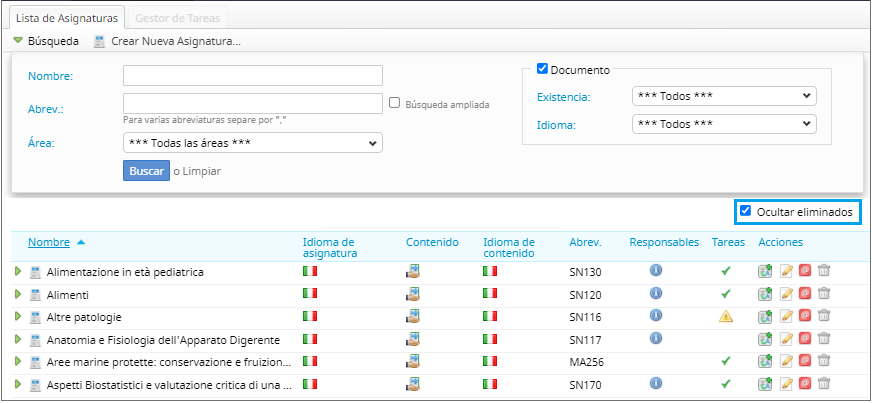Click the Contenido document icon for Alimenti
This screenshot has height=403, width=872.
point(412,293)
